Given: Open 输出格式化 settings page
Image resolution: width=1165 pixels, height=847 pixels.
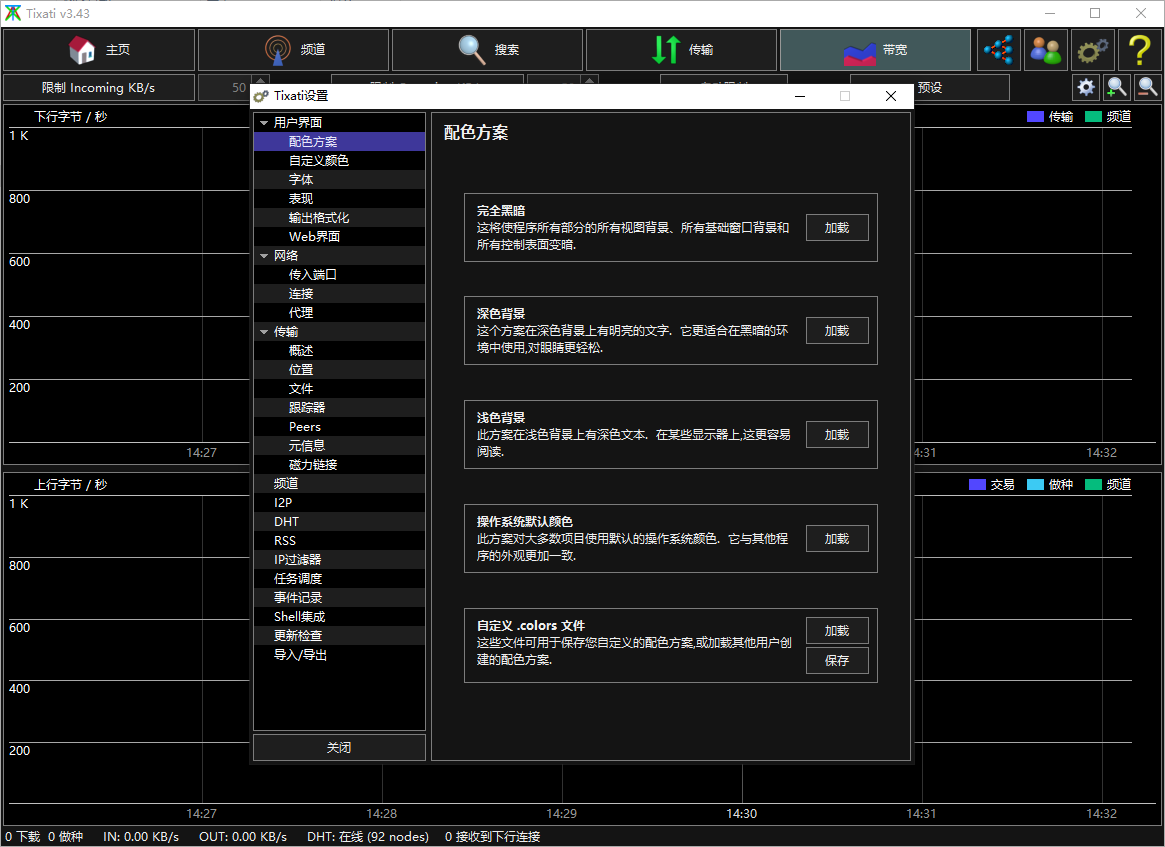Looking at the screenshot, I should coord(340,218).
